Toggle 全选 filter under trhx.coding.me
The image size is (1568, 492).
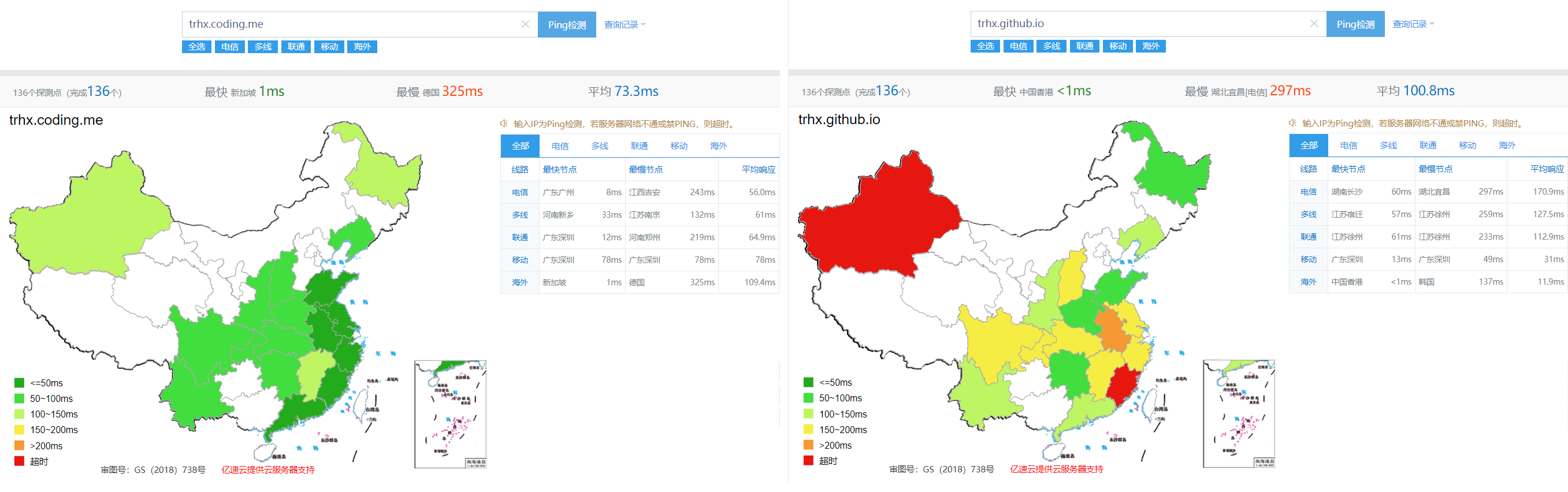(x=196, y=47)
